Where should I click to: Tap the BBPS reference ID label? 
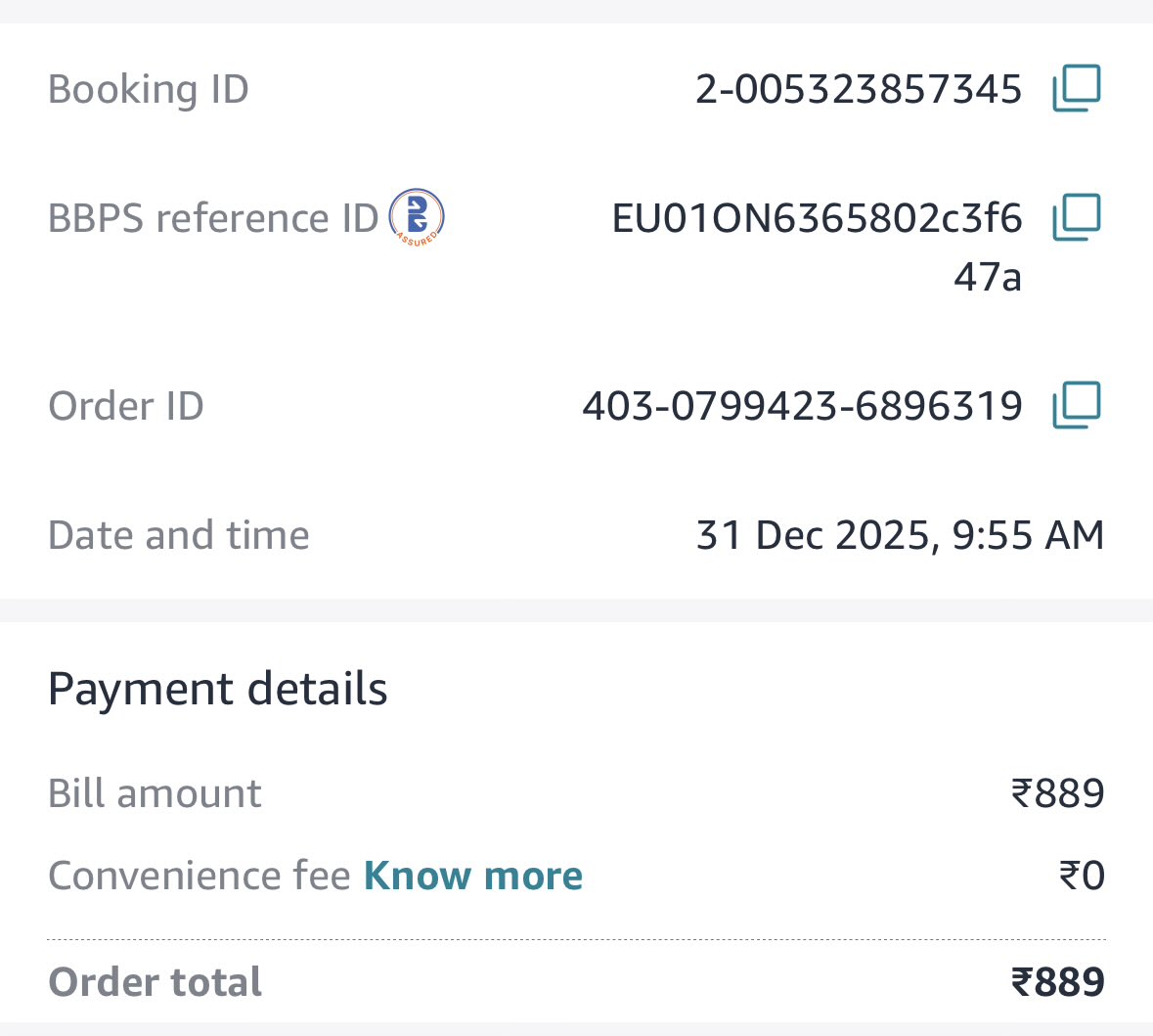coord(213,217)
